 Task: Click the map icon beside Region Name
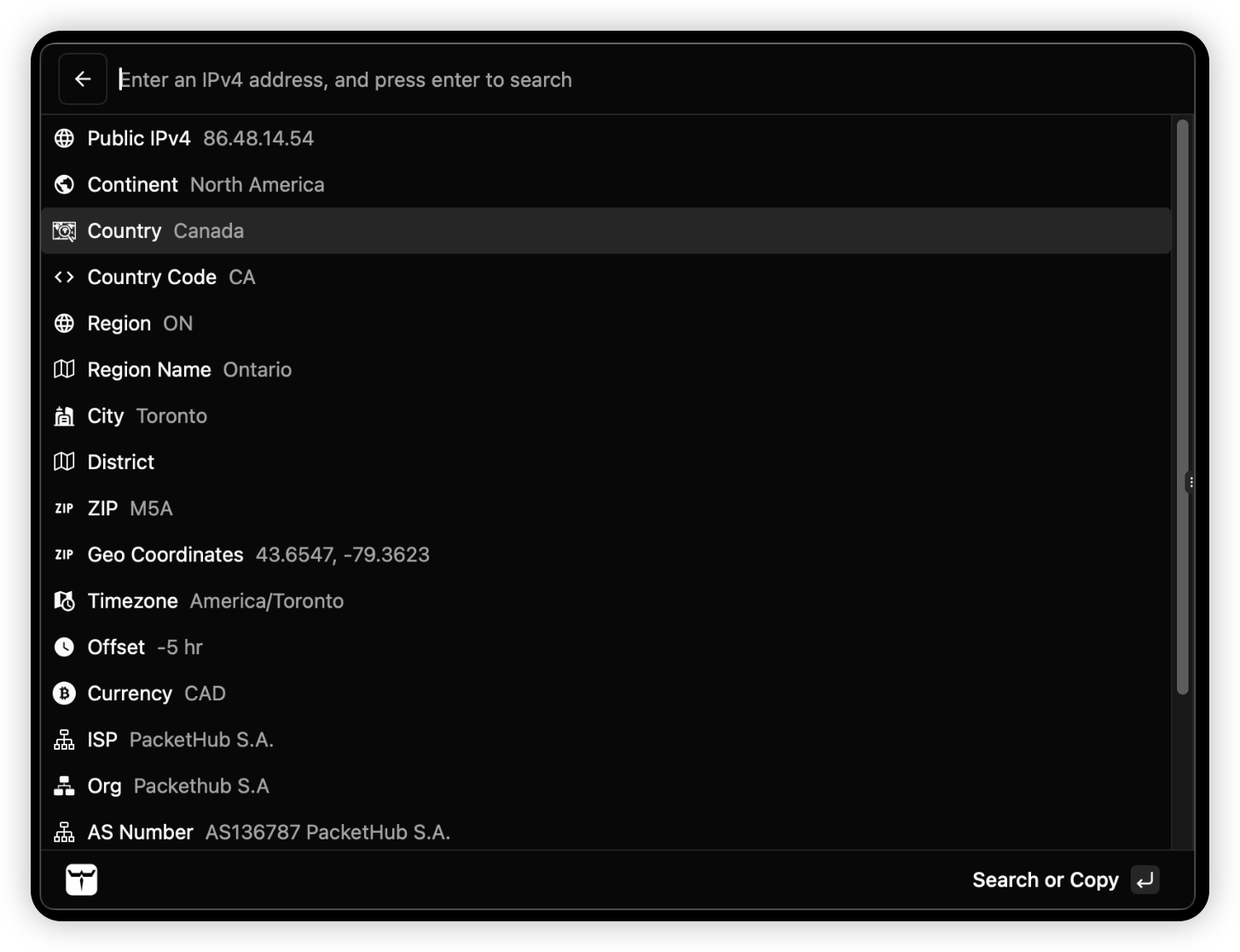pos(64,369)
